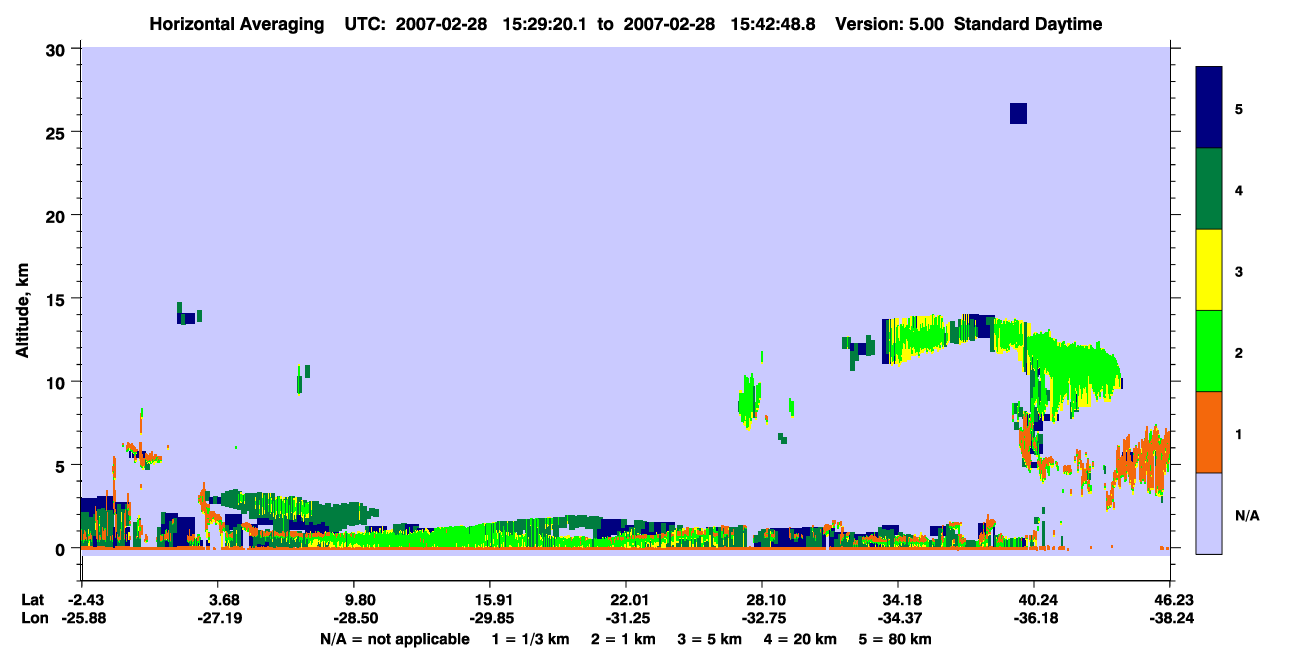Click the isolated dark blue square near 26 km
The width and height of the screenshot is (1300, 667).
(x=1018, y=113)
